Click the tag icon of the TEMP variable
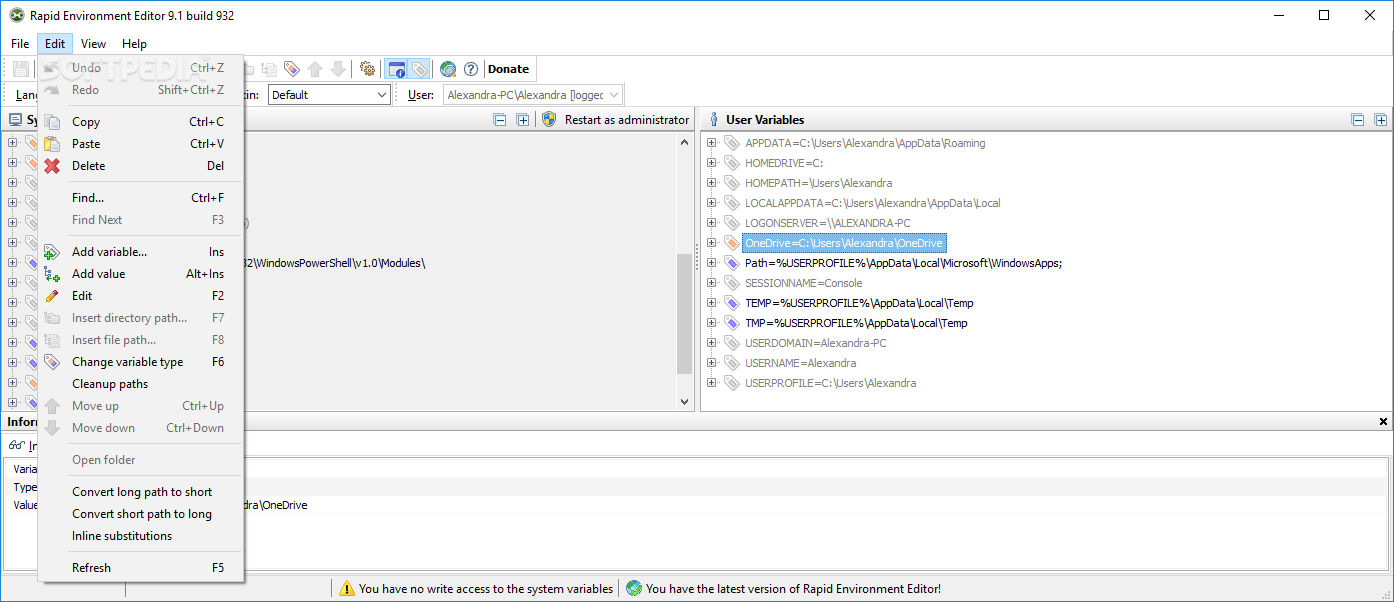 [732, 303]
